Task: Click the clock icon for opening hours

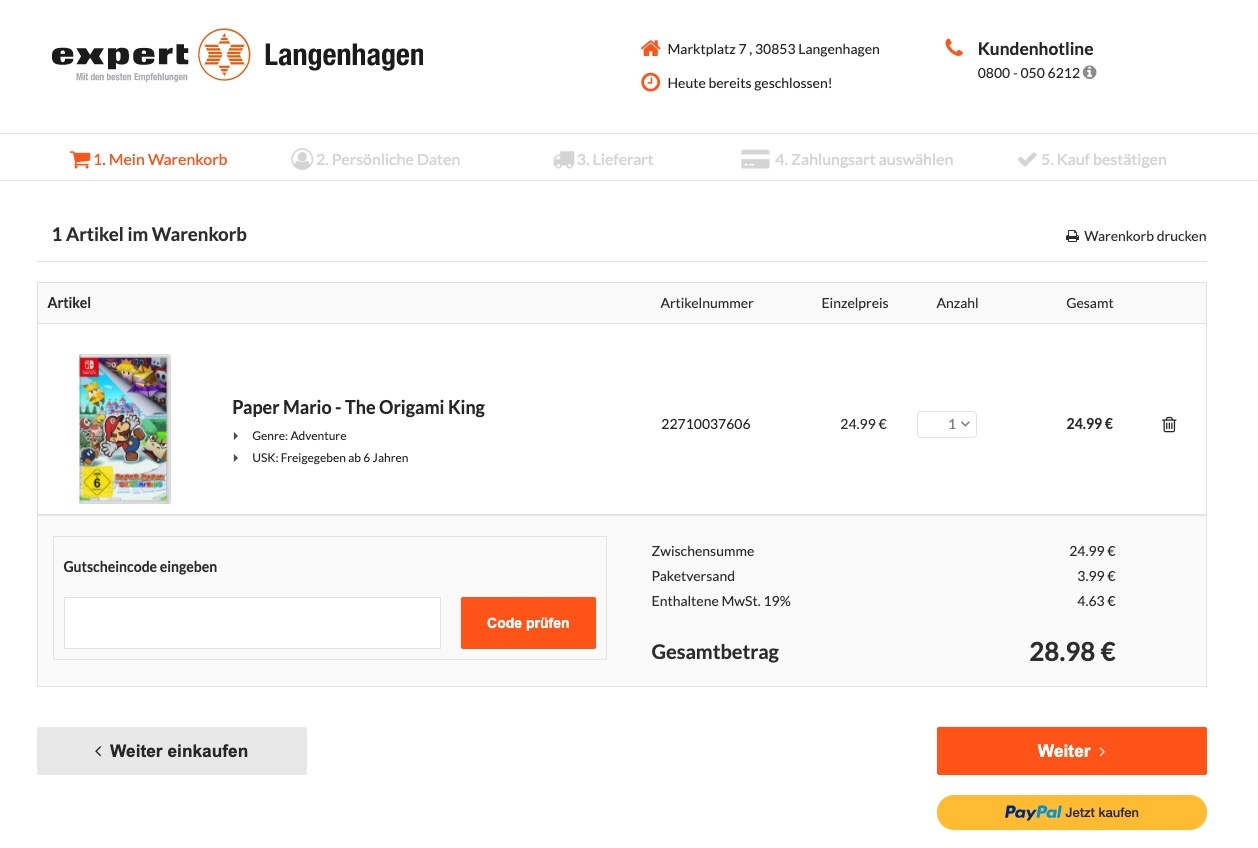Action: click(650, 82)
